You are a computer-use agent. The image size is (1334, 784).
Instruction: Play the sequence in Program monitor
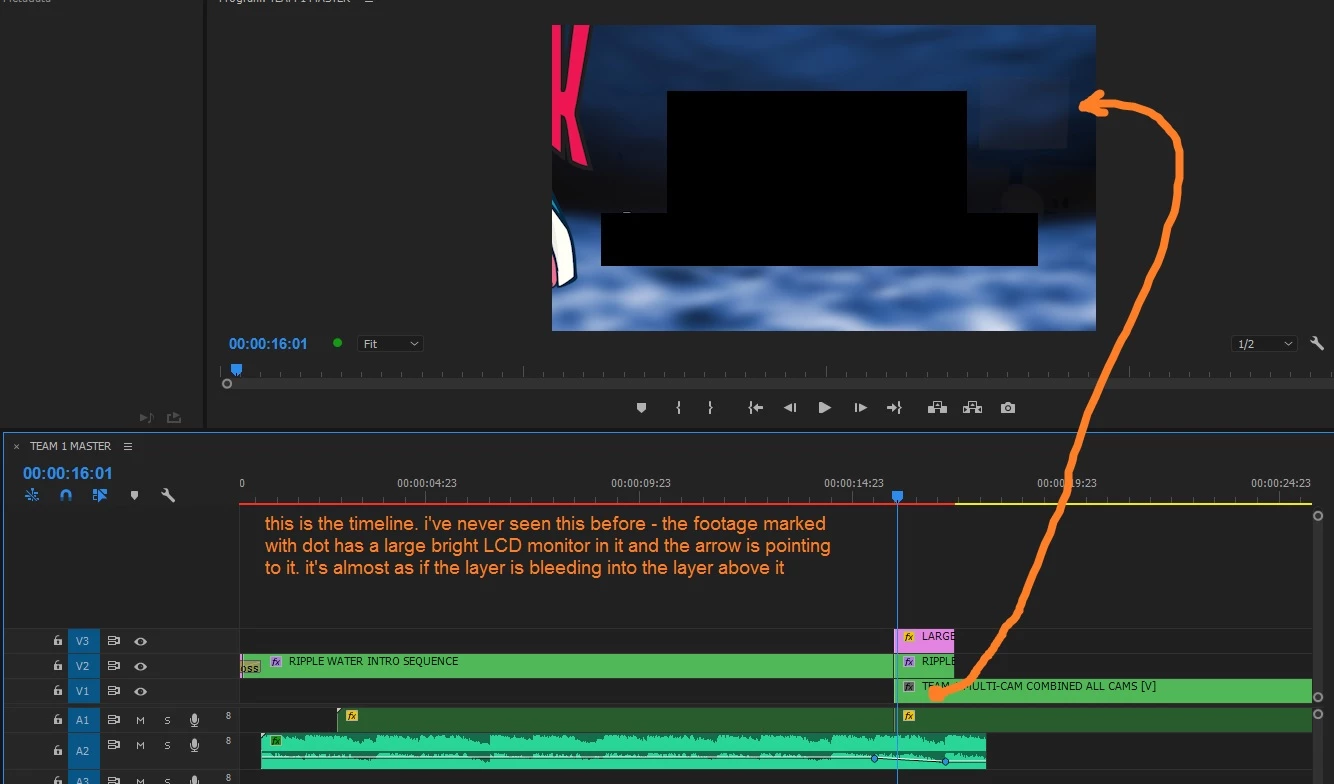(825, 408)
